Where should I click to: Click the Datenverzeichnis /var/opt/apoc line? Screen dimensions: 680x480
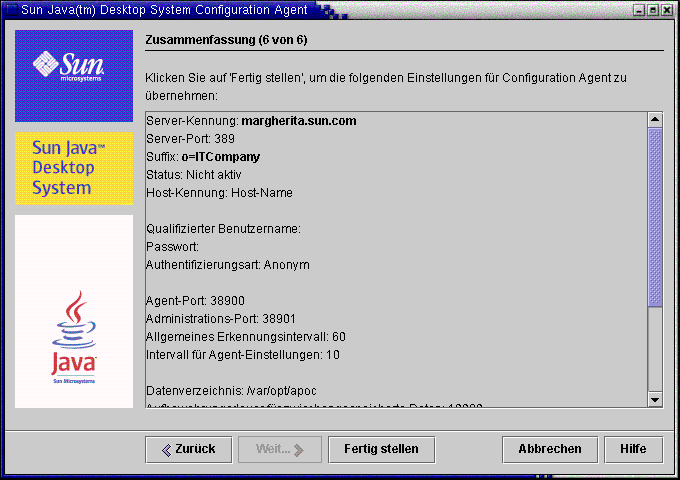click(x=231, y=391)
